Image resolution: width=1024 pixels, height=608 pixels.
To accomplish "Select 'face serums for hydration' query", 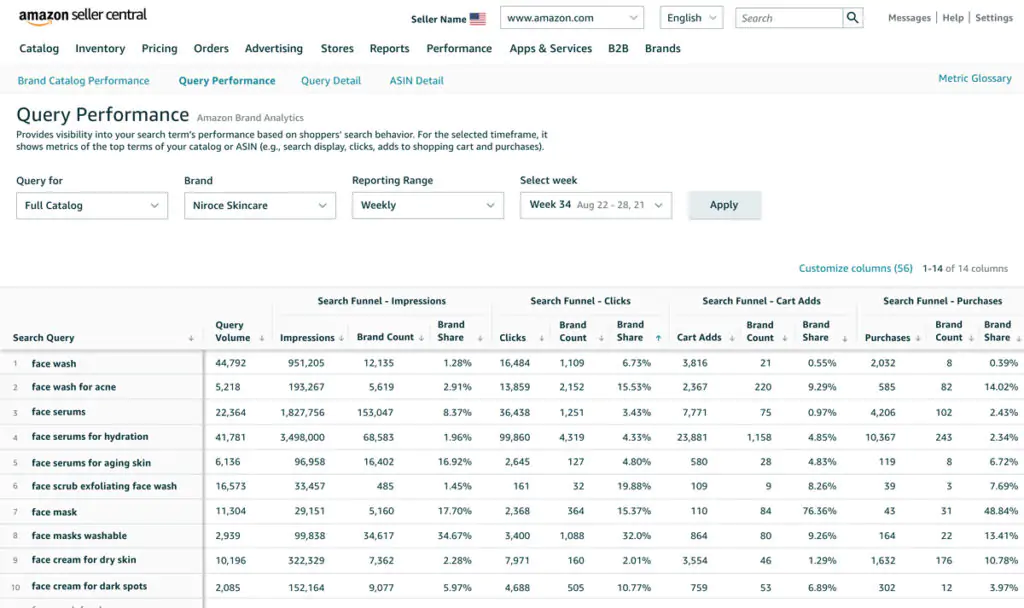I will [90, 437].
